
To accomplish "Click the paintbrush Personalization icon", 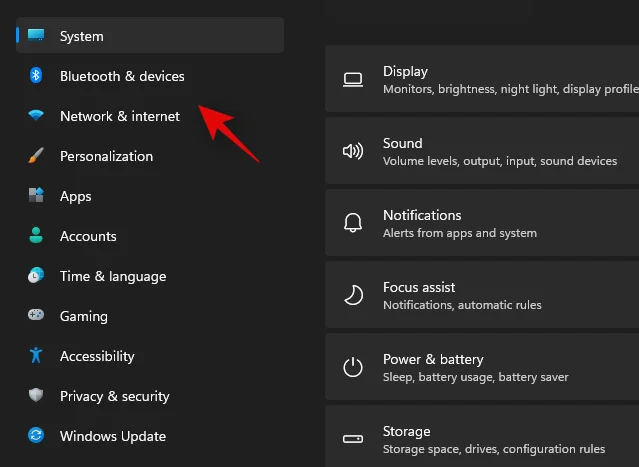I will 36,156.
